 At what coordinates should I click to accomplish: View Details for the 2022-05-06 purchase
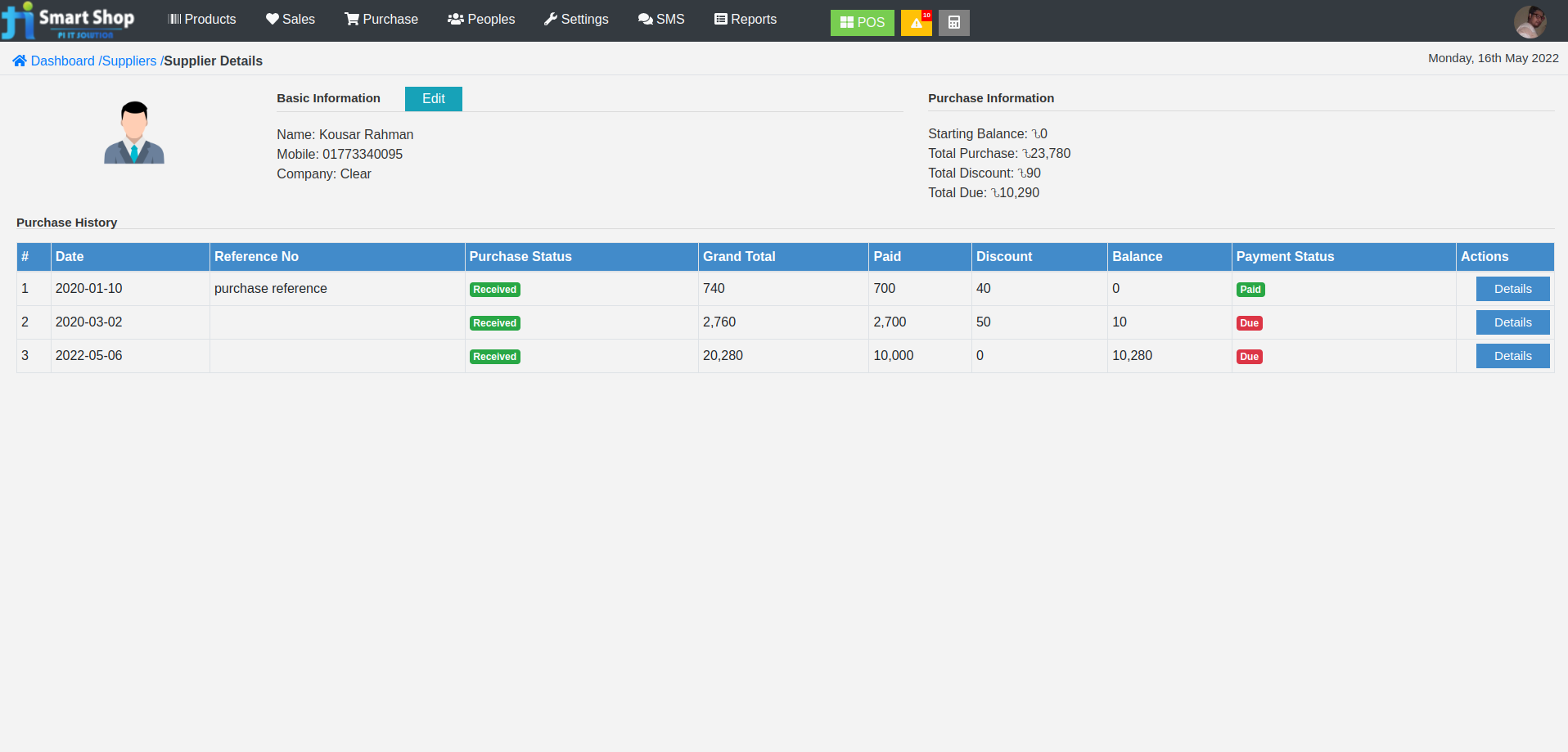point(1512,355)
